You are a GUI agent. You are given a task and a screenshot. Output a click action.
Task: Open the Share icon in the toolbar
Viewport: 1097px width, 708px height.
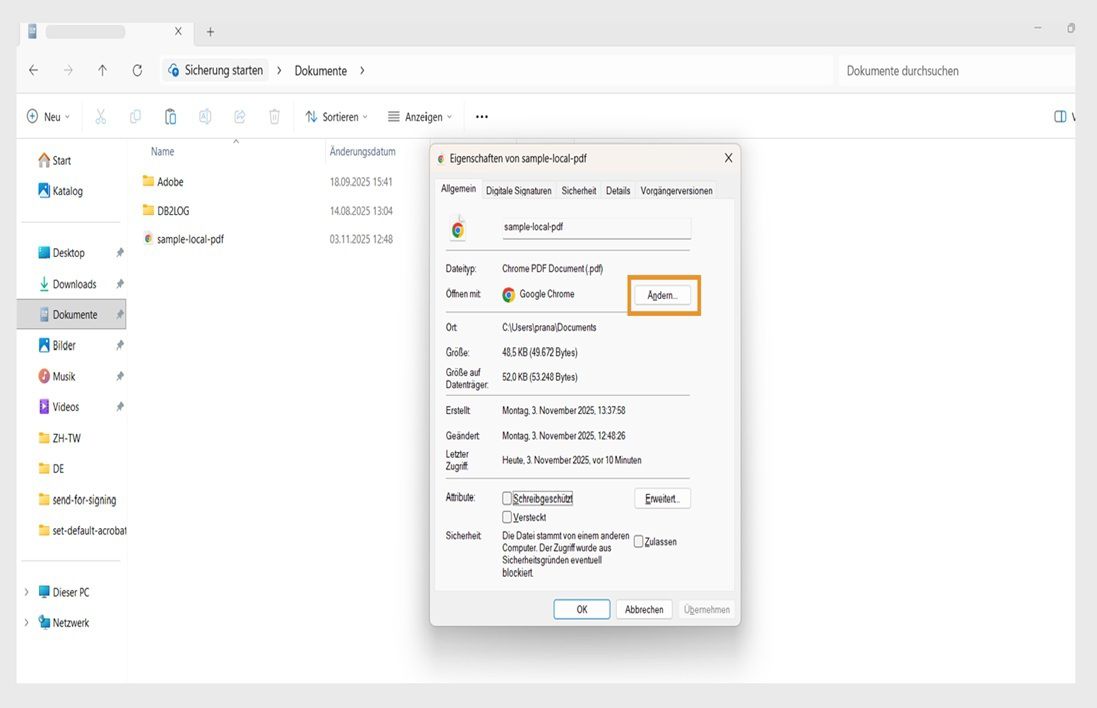pyautogui.click(x=239, y=116)
